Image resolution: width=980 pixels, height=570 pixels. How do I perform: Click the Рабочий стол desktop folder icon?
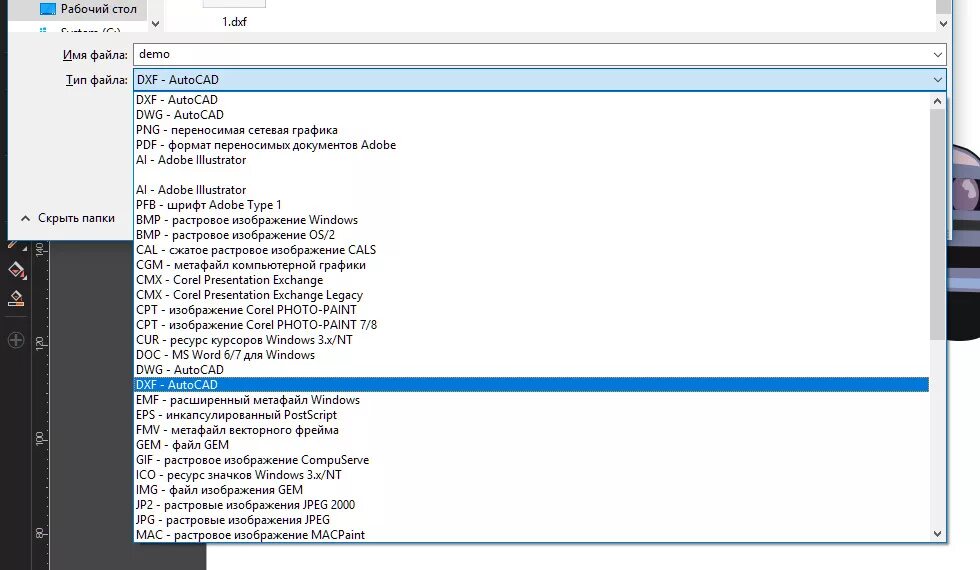click(48, 9)
